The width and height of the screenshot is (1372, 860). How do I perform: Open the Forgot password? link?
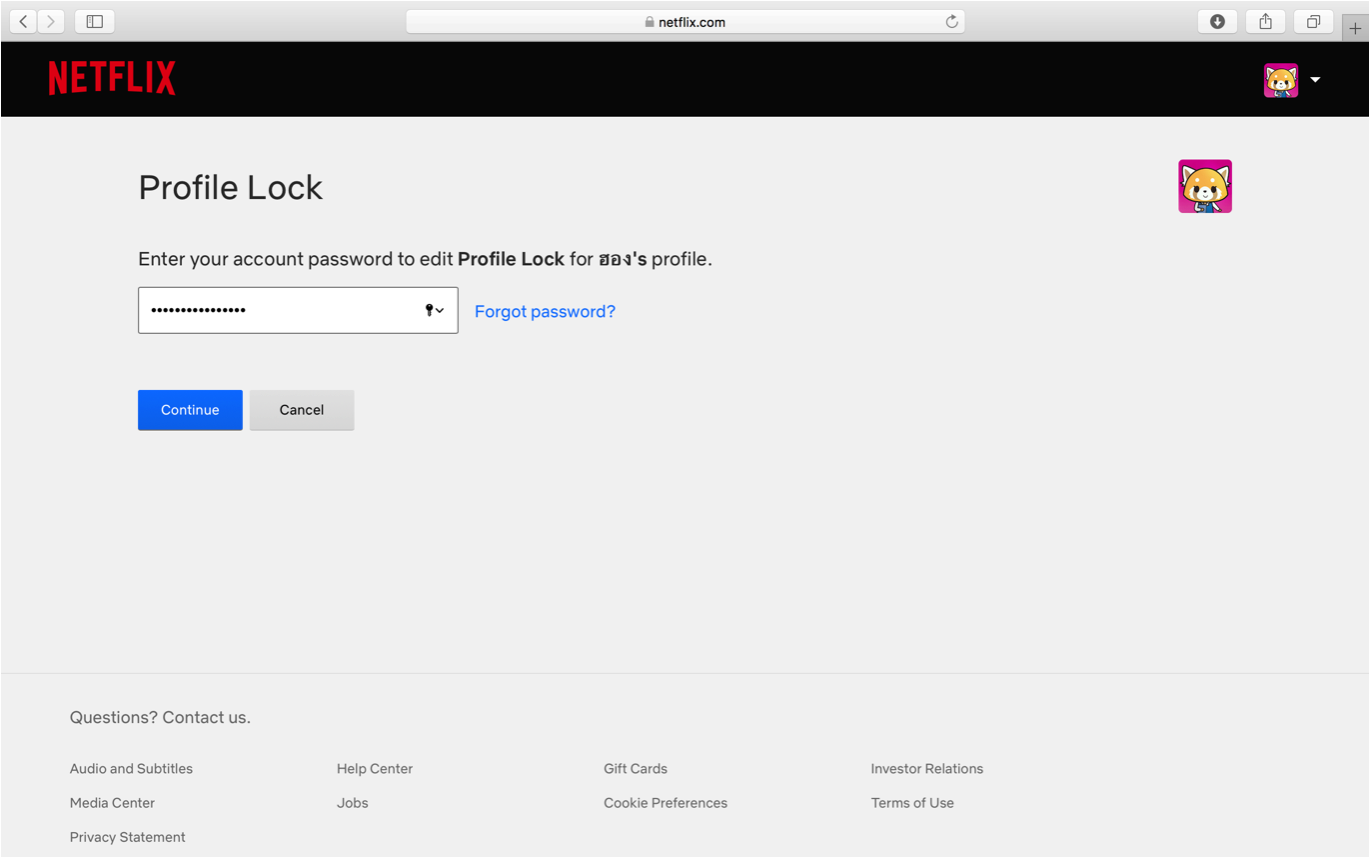(545, 312)
